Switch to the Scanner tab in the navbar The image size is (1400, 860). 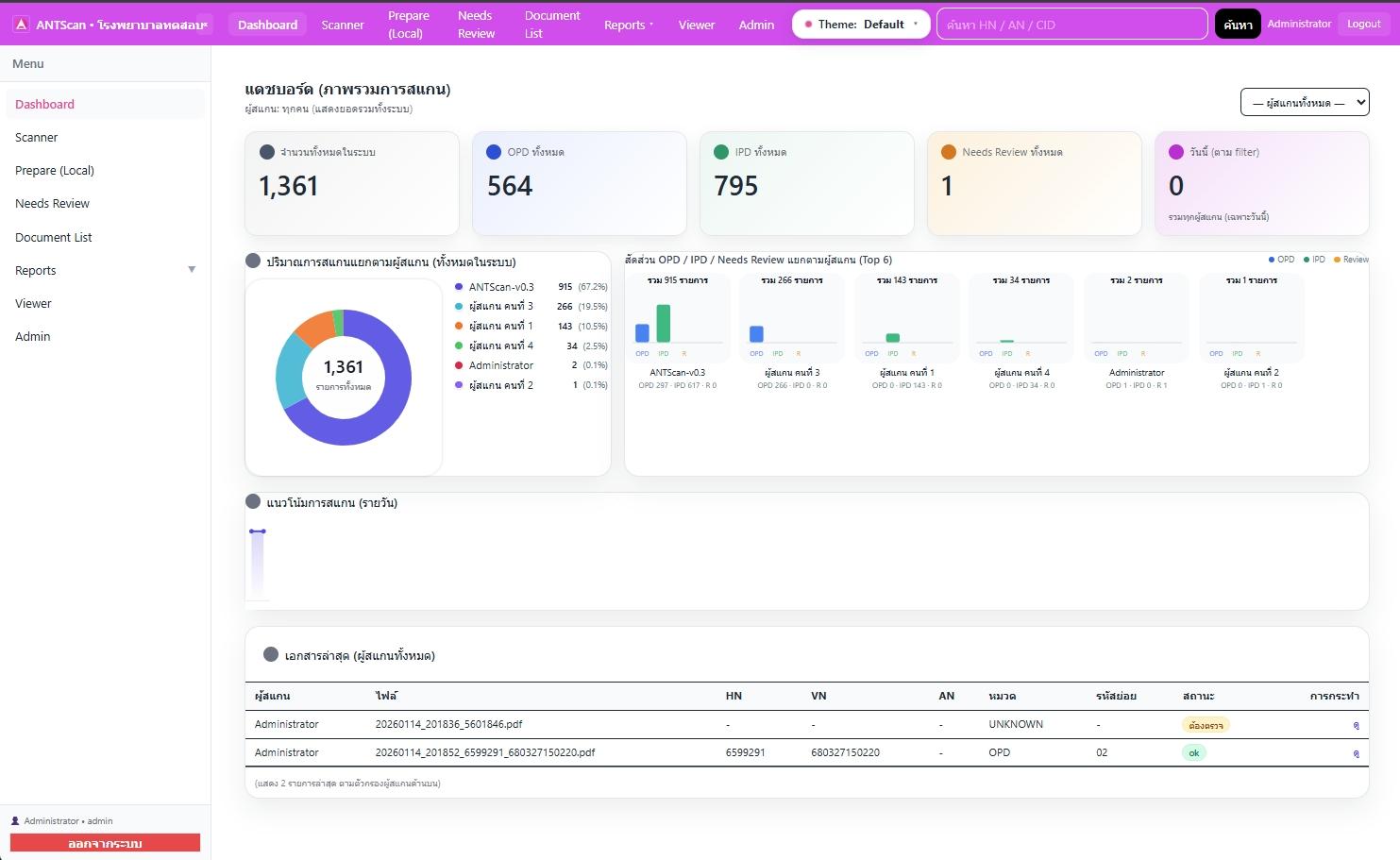tap(342, 24)
